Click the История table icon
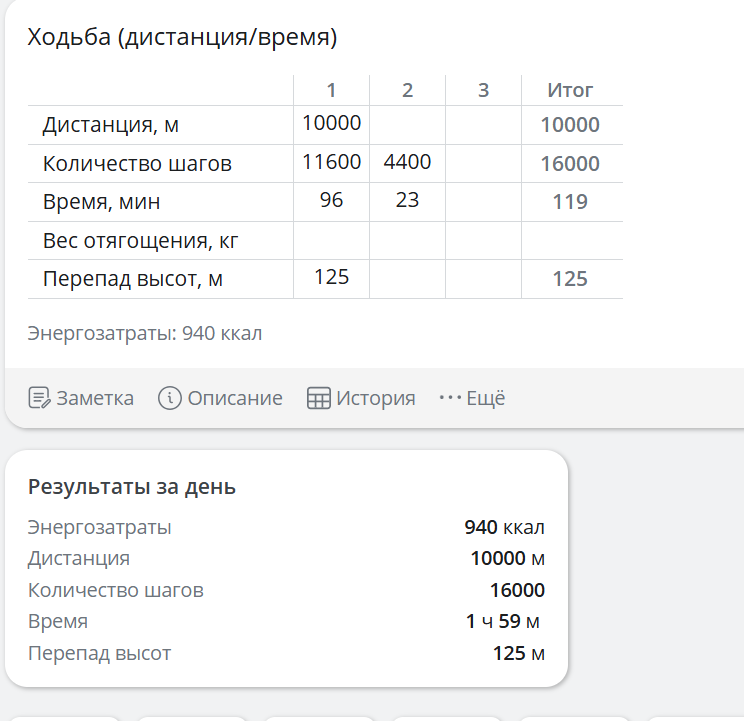This screenshot has width=744, height=721. (318, 398)
